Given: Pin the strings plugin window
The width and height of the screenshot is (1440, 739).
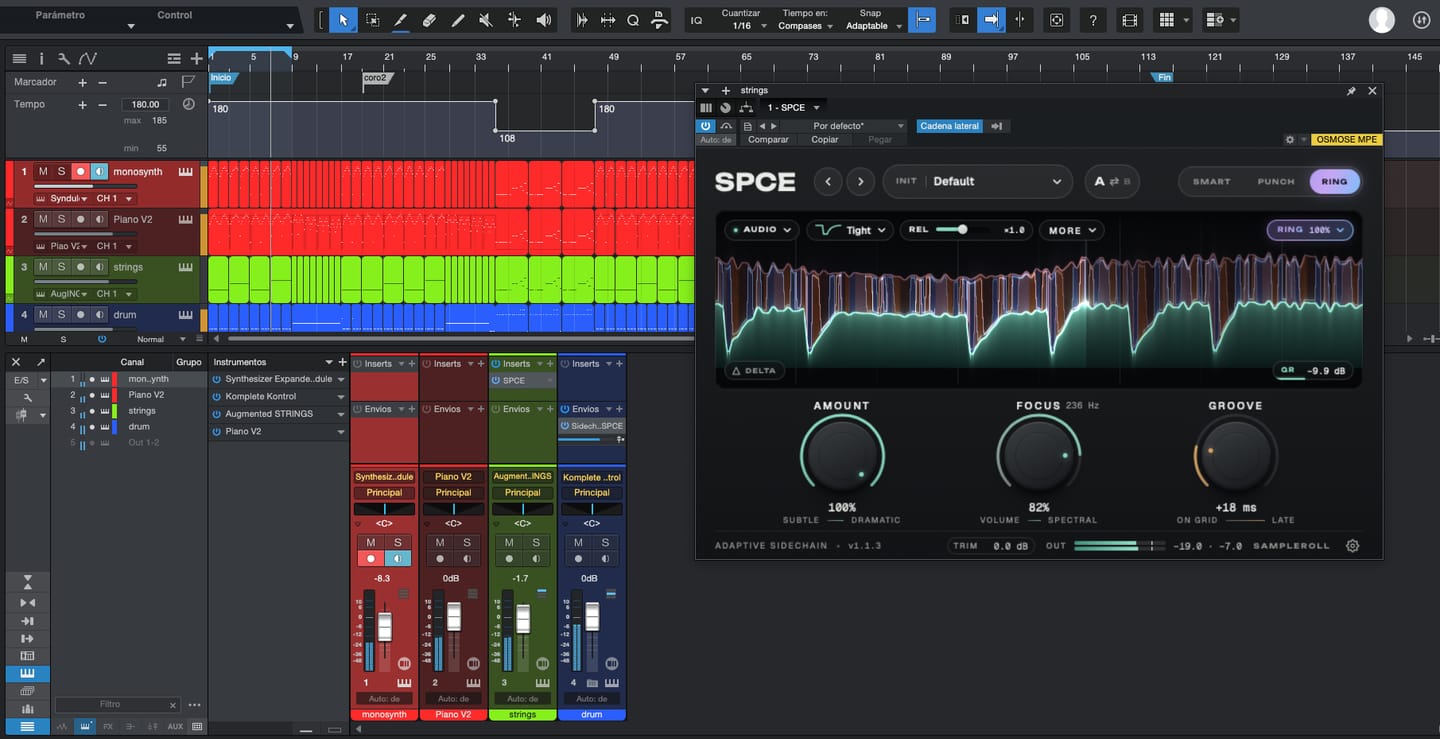Looking at the screenshot, I should (1351, 91).
